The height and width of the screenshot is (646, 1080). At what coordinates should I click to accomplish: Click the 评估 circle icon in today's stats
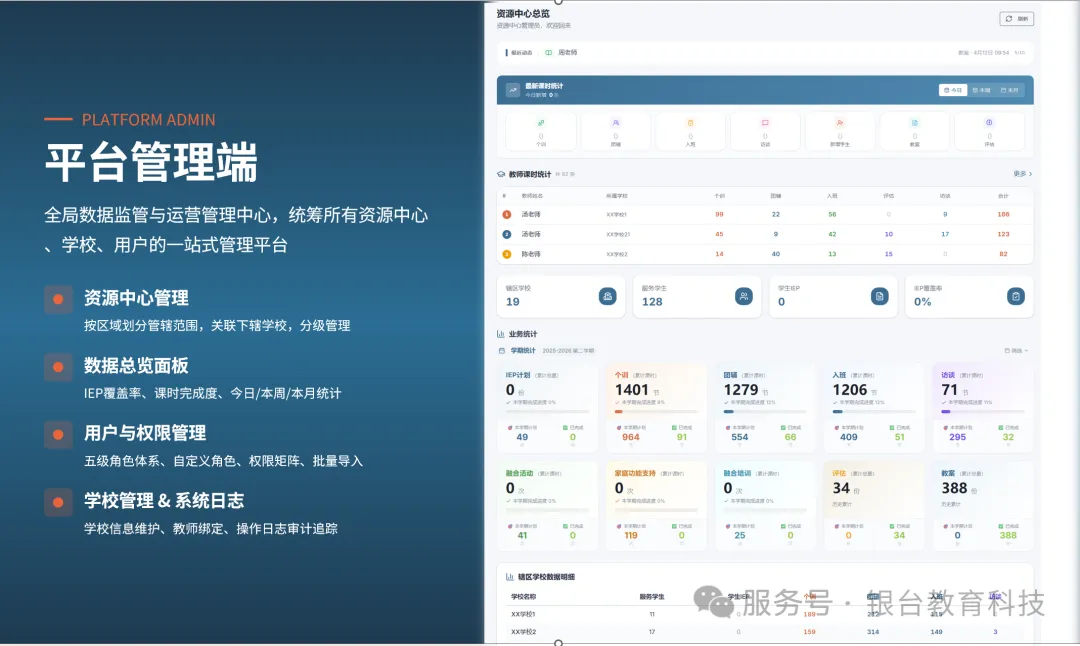[x=989, y=123]
